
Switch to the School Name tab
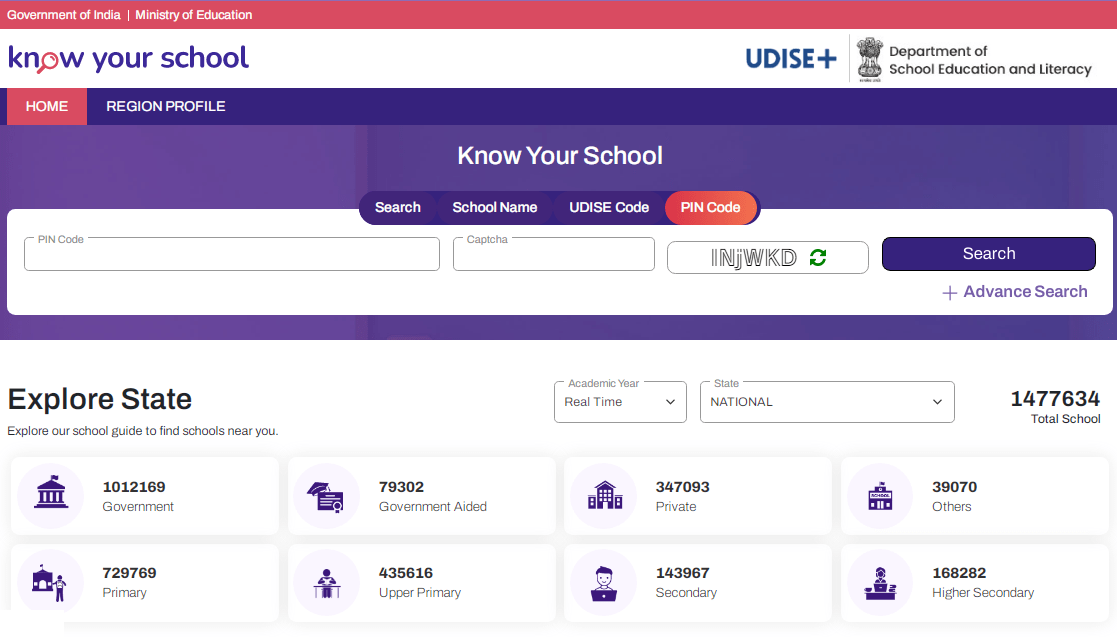[495, 208]
